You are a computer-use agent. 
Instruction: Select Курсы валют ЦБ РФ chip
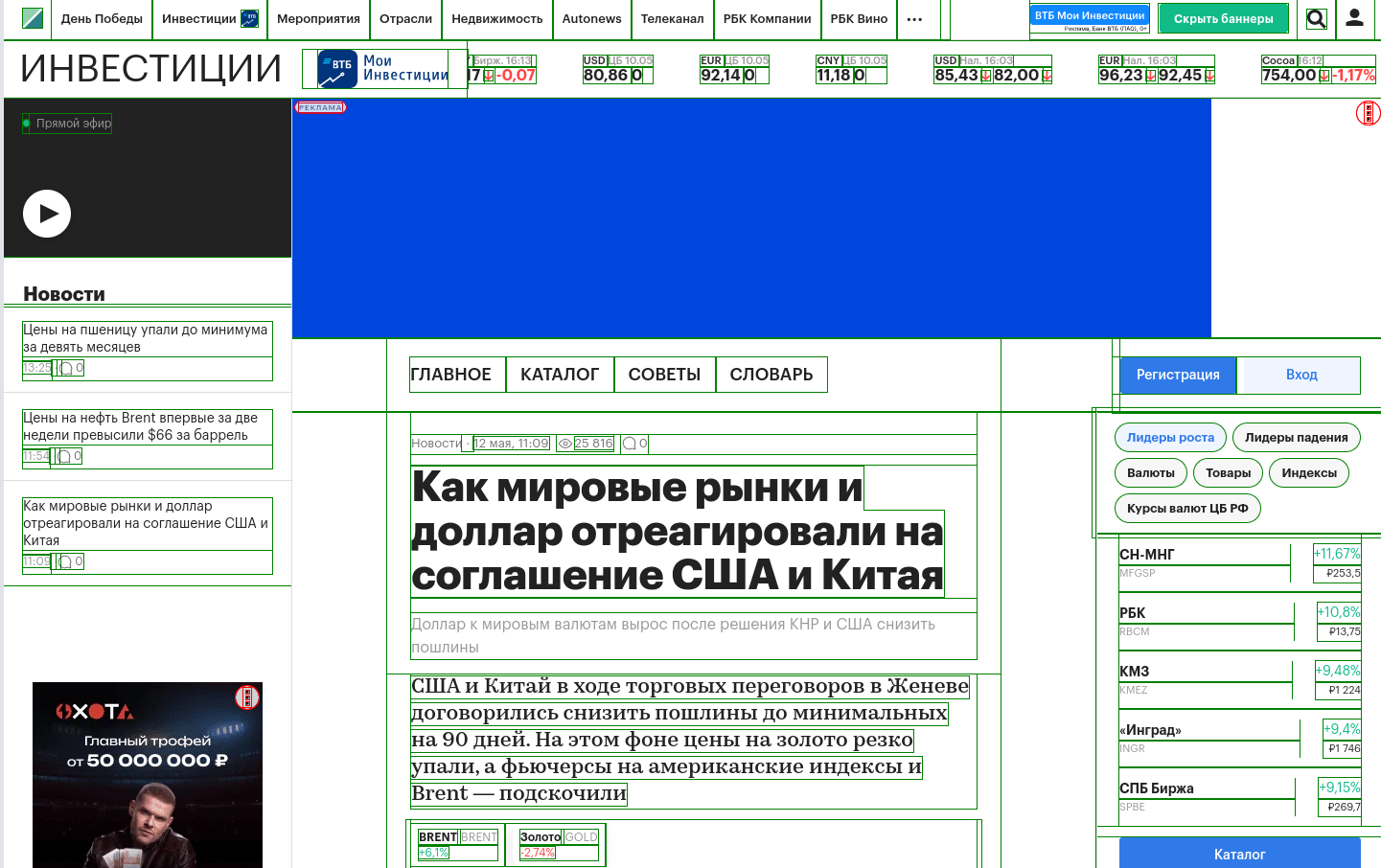tap(1187, 509)
